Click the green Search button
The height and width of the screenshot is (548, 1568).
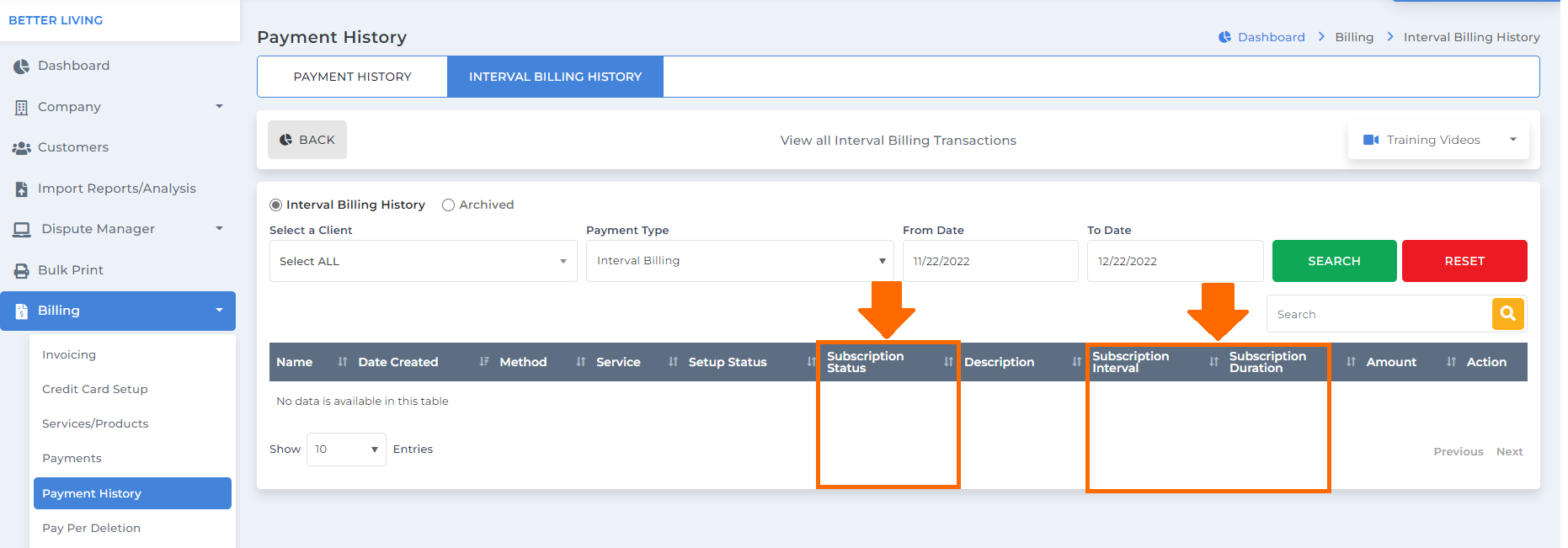1334,261
